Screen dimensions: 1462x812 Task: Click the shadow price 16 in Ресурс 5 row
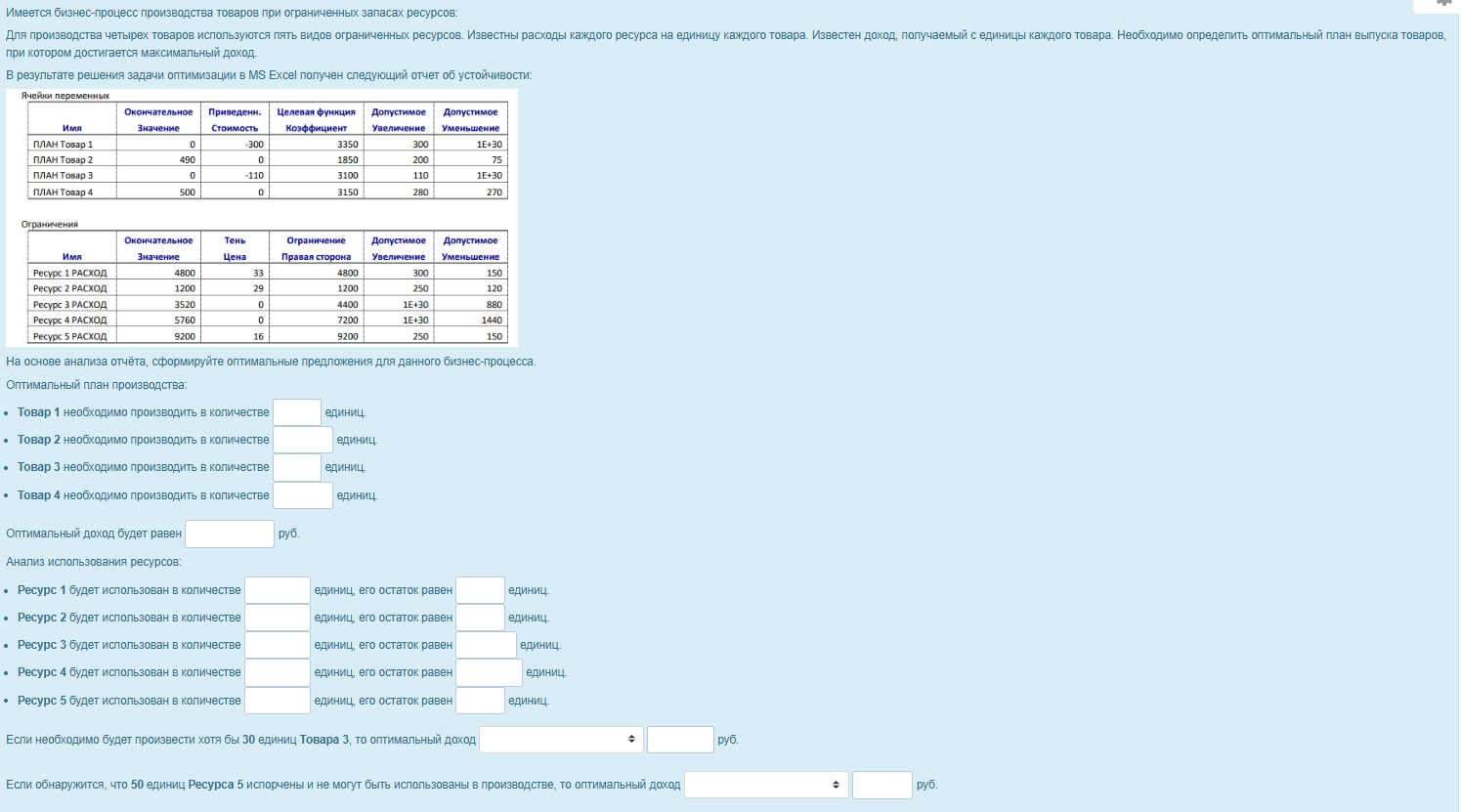(258, 336)
